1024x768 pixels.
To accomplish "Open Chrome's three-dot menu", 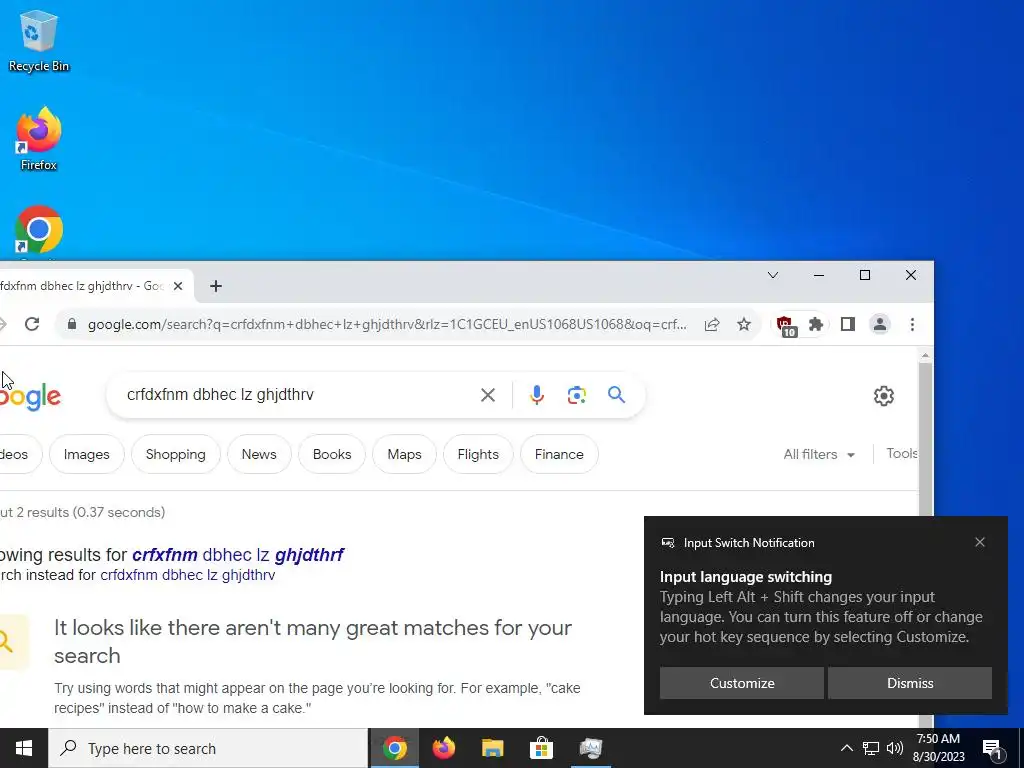I will pyautogui.click(x=912, y=324).
